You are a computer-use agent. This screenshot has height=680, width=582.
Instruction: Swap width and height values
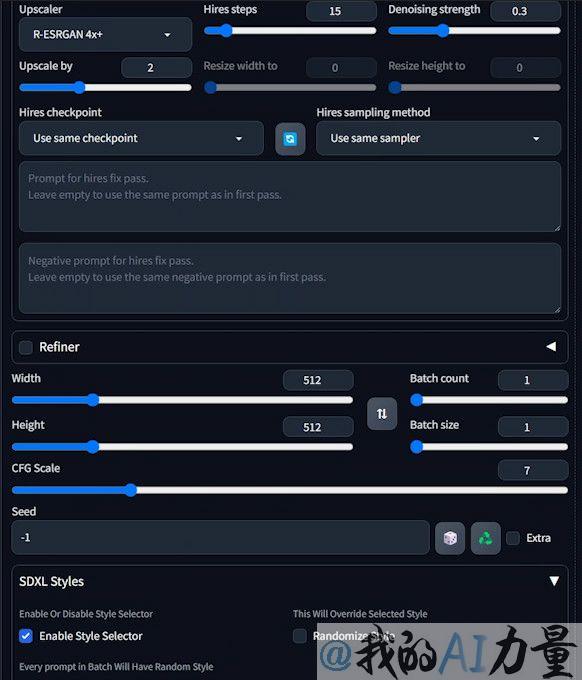382,414
